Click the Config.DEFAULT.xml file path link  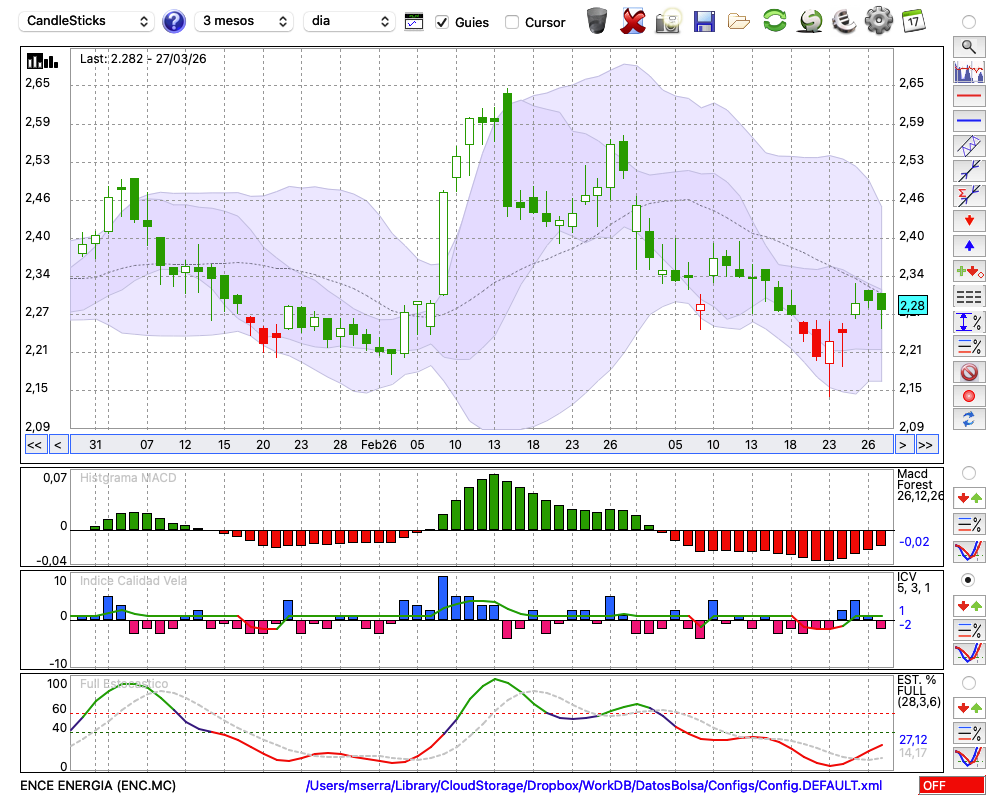pyautogui.click(x=594, y=786)
